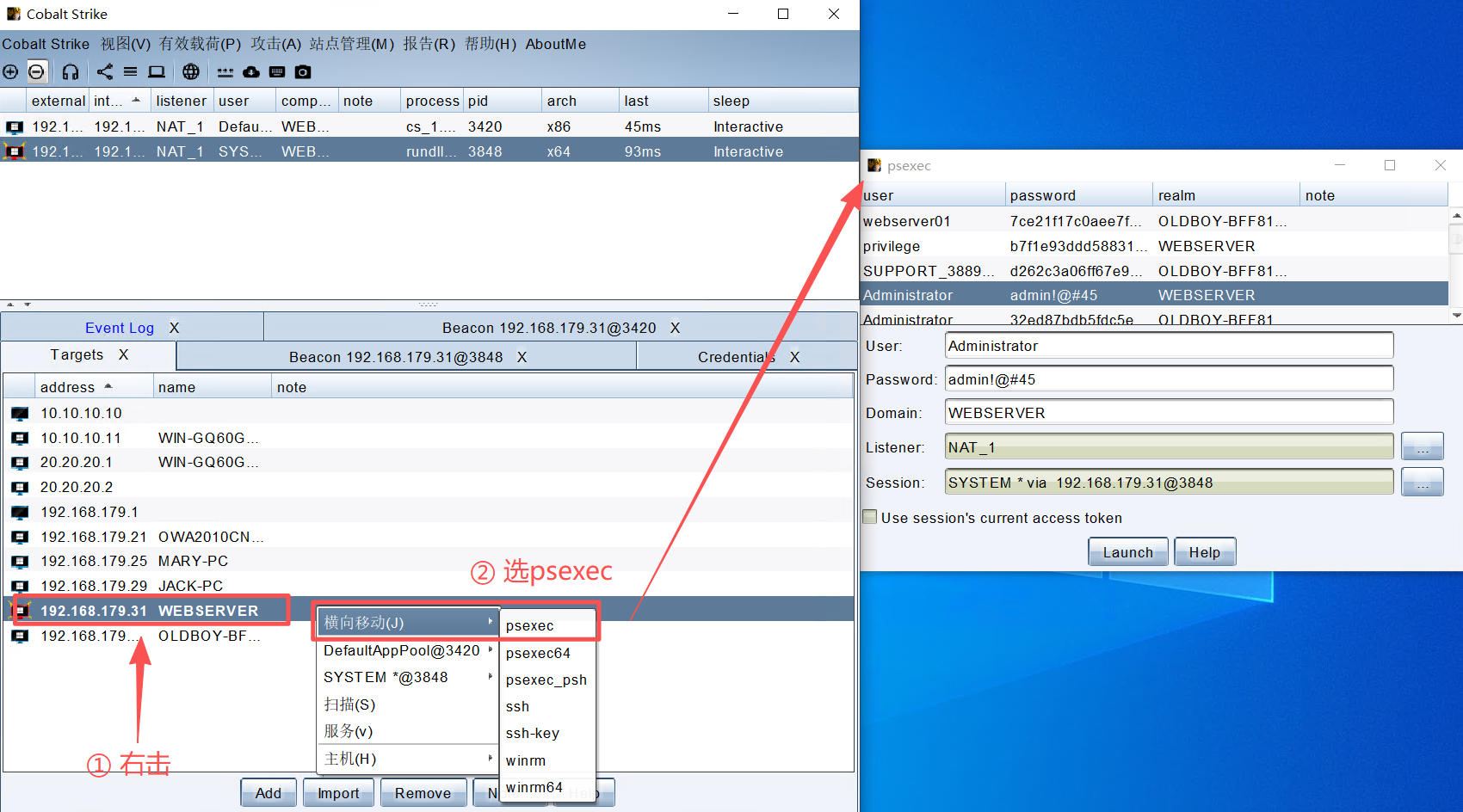Choose ssh-key from the submenu
This screenshot has height=812, width=1463.
[547, 733]
